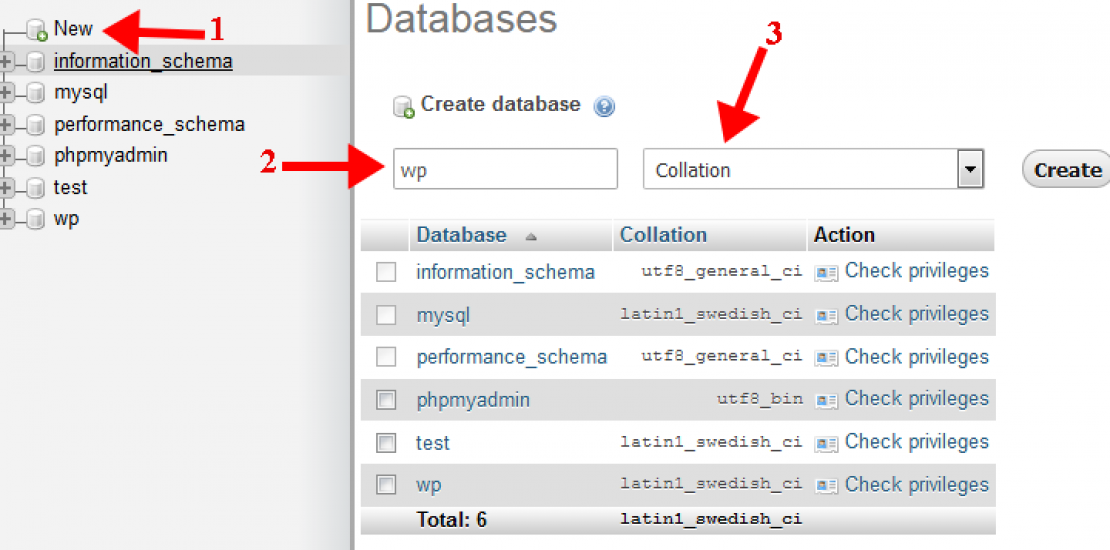Sort by the Database column header
The image size is (1110, 550).
[461, 235]
